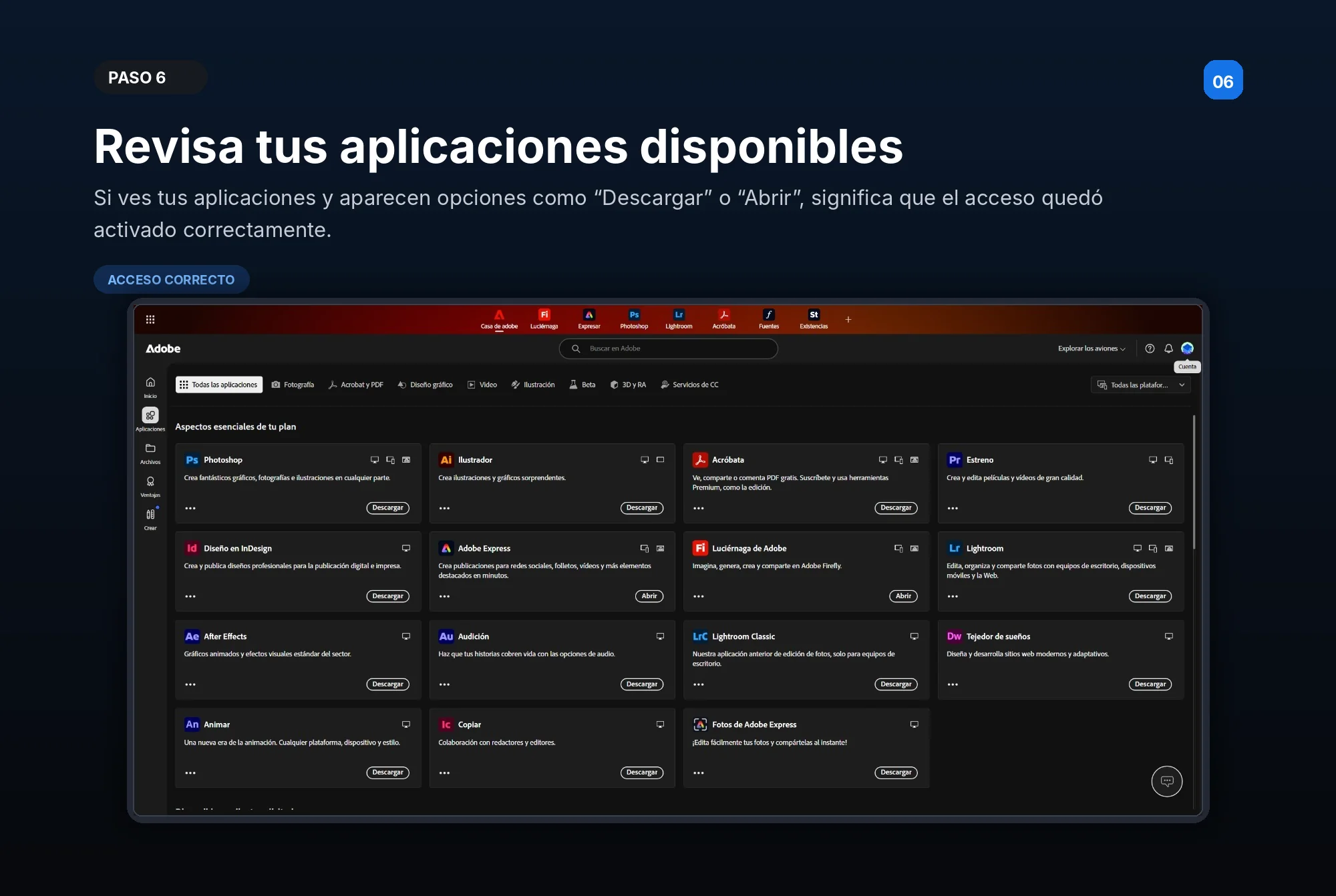Open more options on Adobe Express card

click(445, 596)
